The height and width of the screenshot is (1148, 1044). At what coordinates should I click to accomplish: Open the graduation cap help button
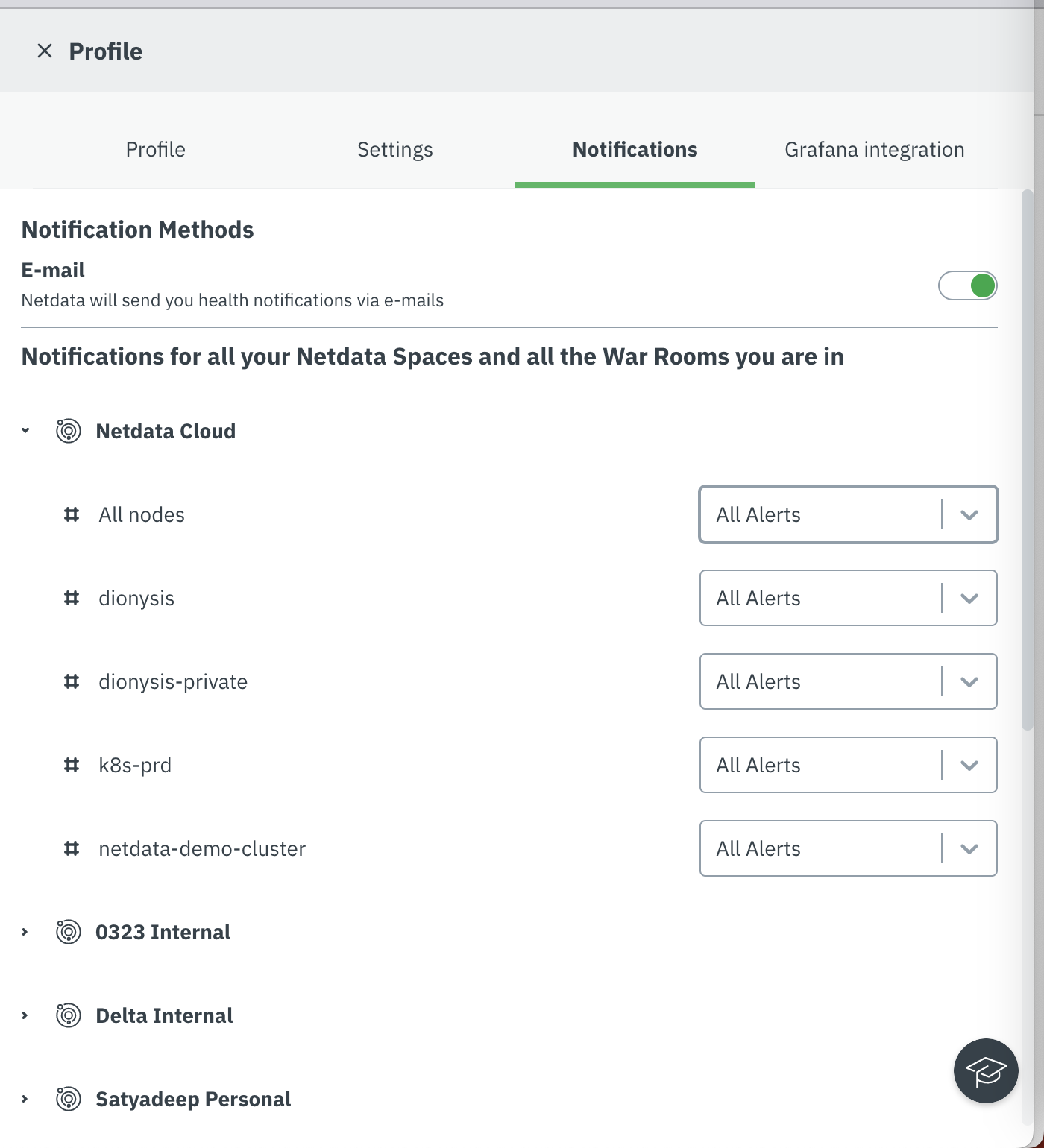pyautogui.click(x=986, y=1070)
